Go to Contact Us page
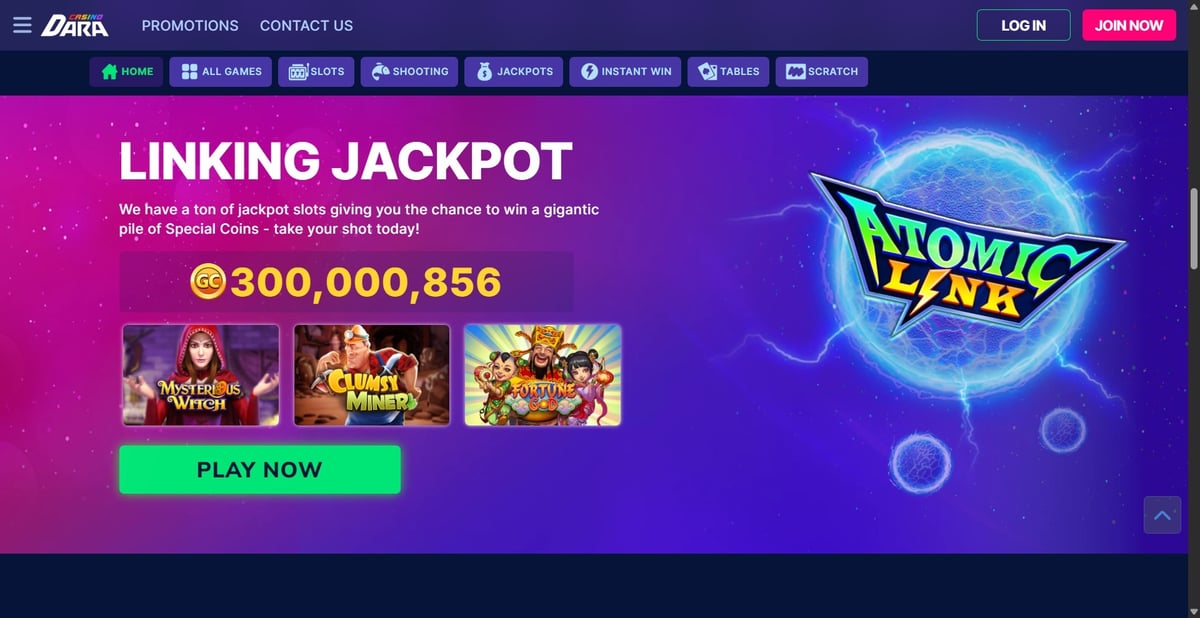1200x618 pixels. (x=306, y=25)
